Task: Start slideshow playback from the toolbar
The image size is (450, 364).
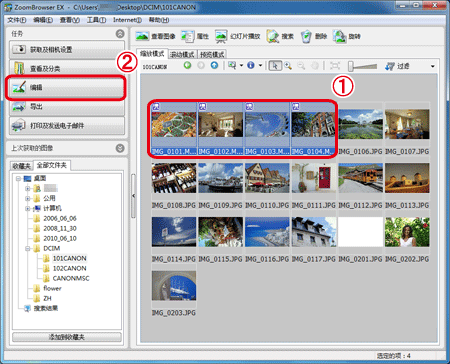Action: coord(221,36)
